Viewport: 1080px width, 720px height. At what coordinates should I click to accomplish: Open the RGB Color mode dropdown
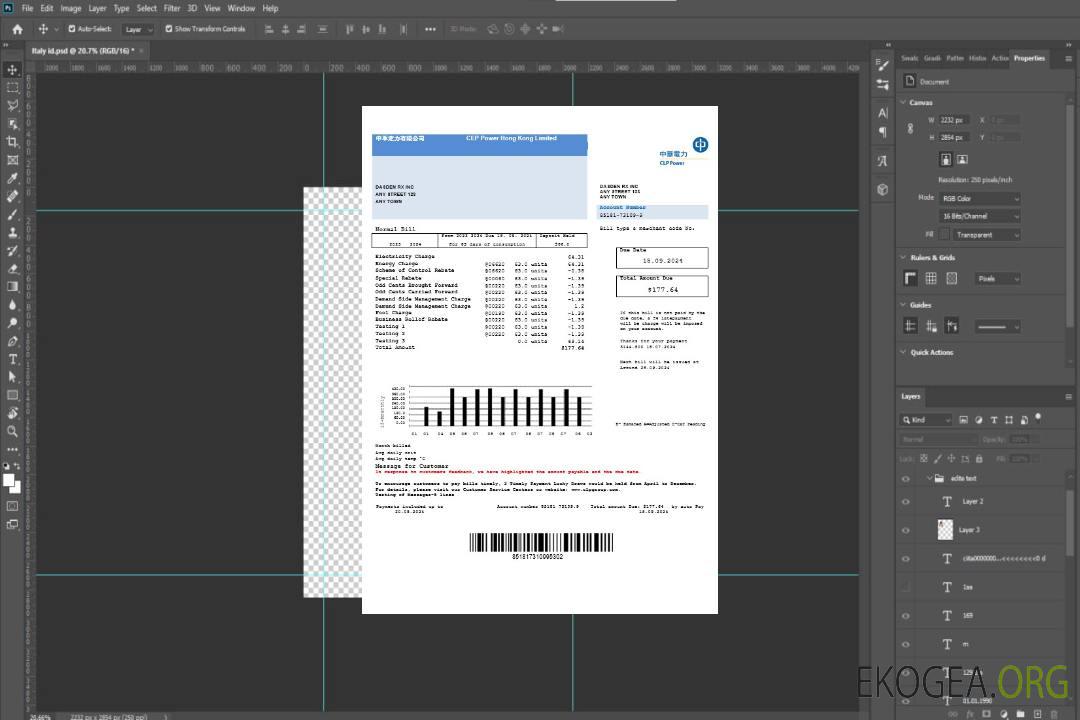pyautogui.click(x=979, y=198)
